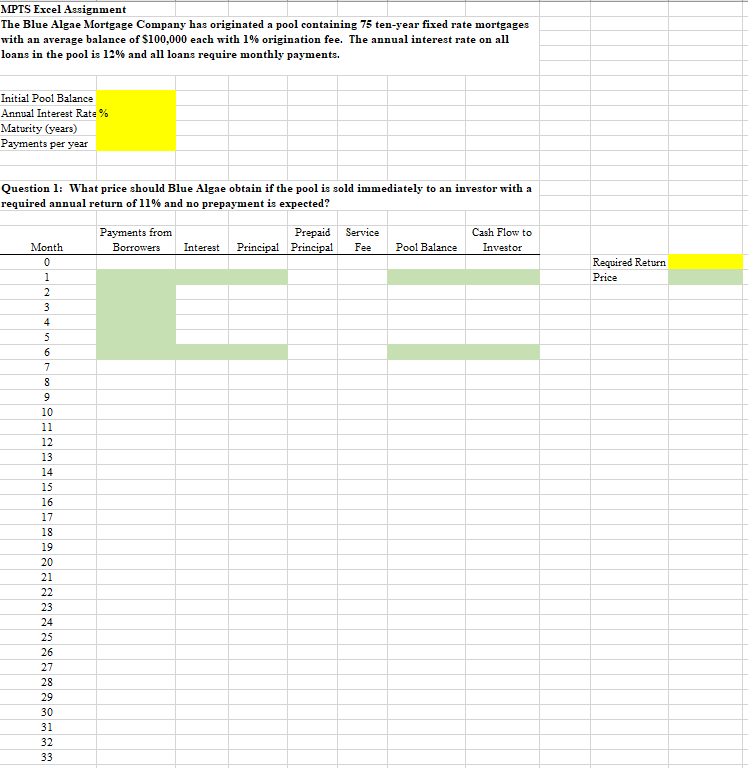The image size is (748, 768).
Task: Select the Pool Balance cell for month 0
Action: tap(427, 262)
